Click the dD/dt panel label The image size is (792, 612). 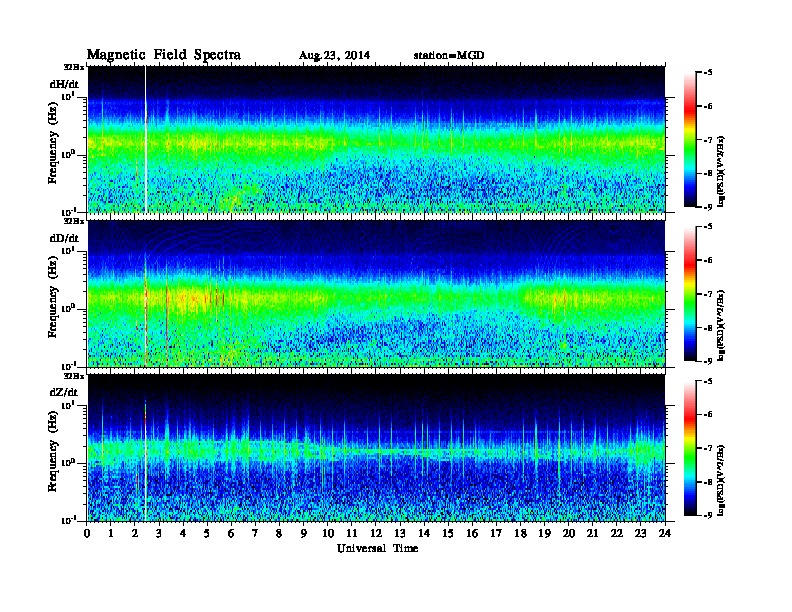pyautogui.click(x=64, y=238)
